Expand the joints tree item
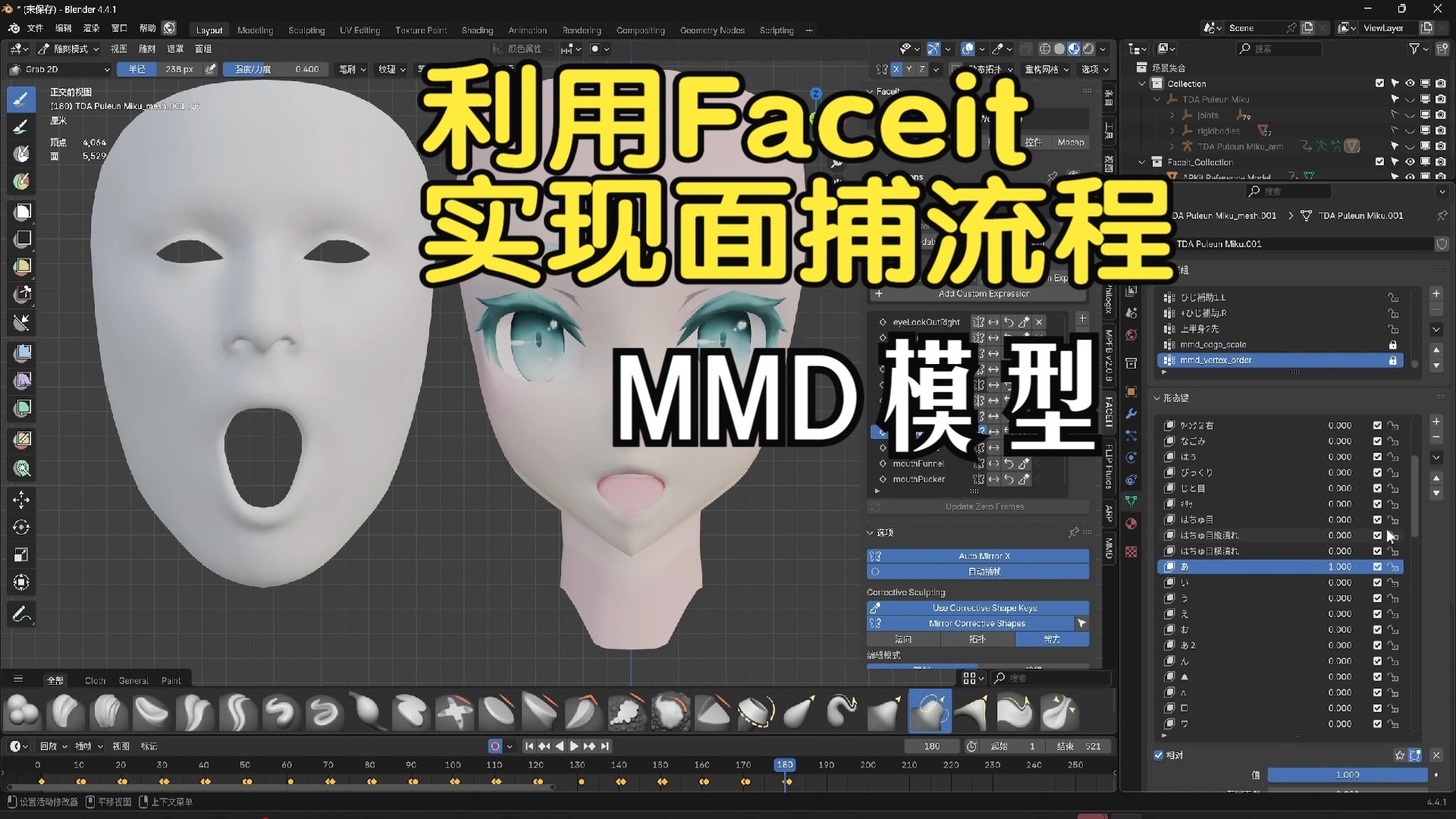 pos(1172,115)
